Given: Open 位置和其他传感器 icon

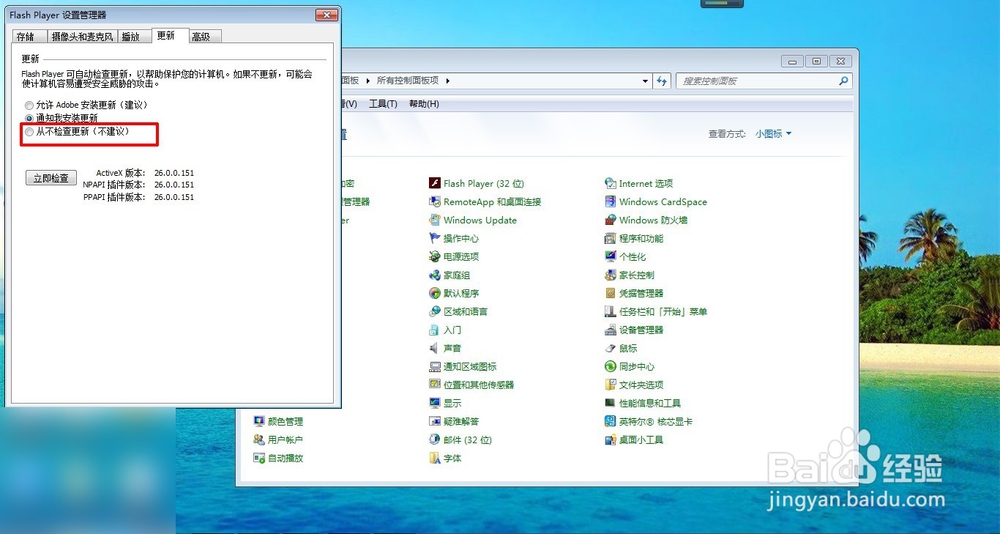Looking at the screenshot, I should point(435,385).
